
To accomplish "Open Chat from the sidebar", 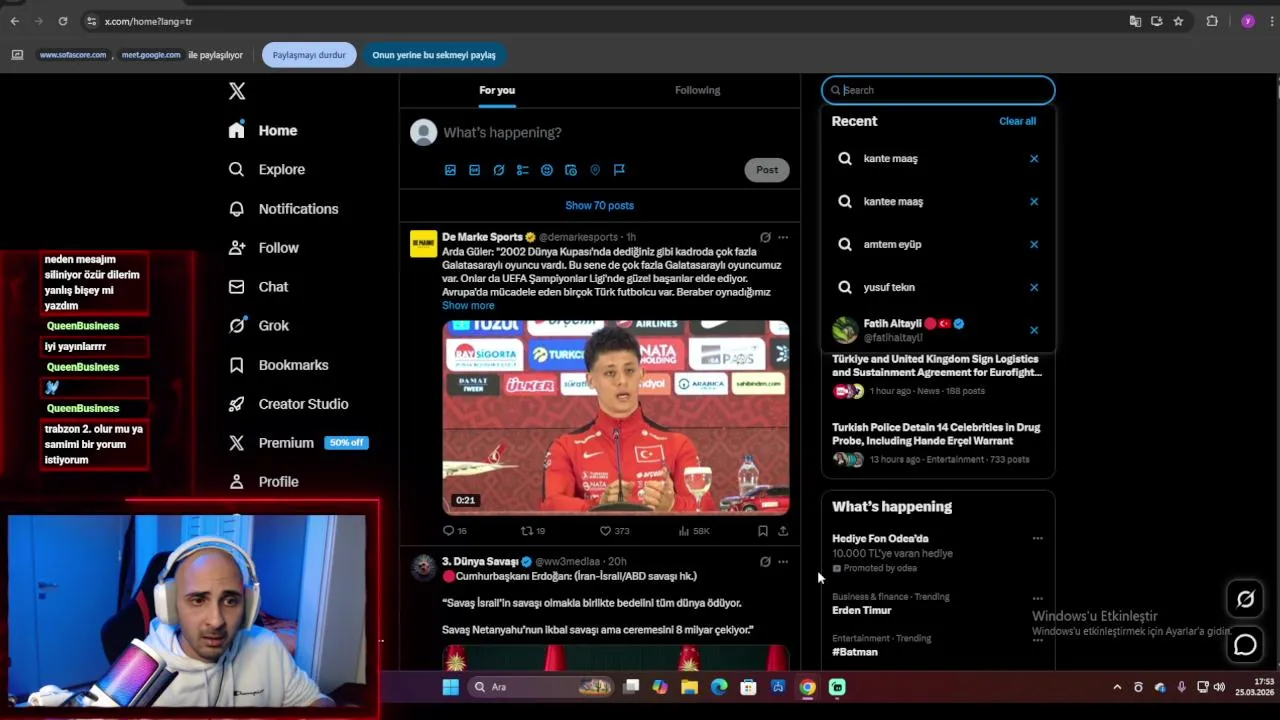I will (258, 286).
